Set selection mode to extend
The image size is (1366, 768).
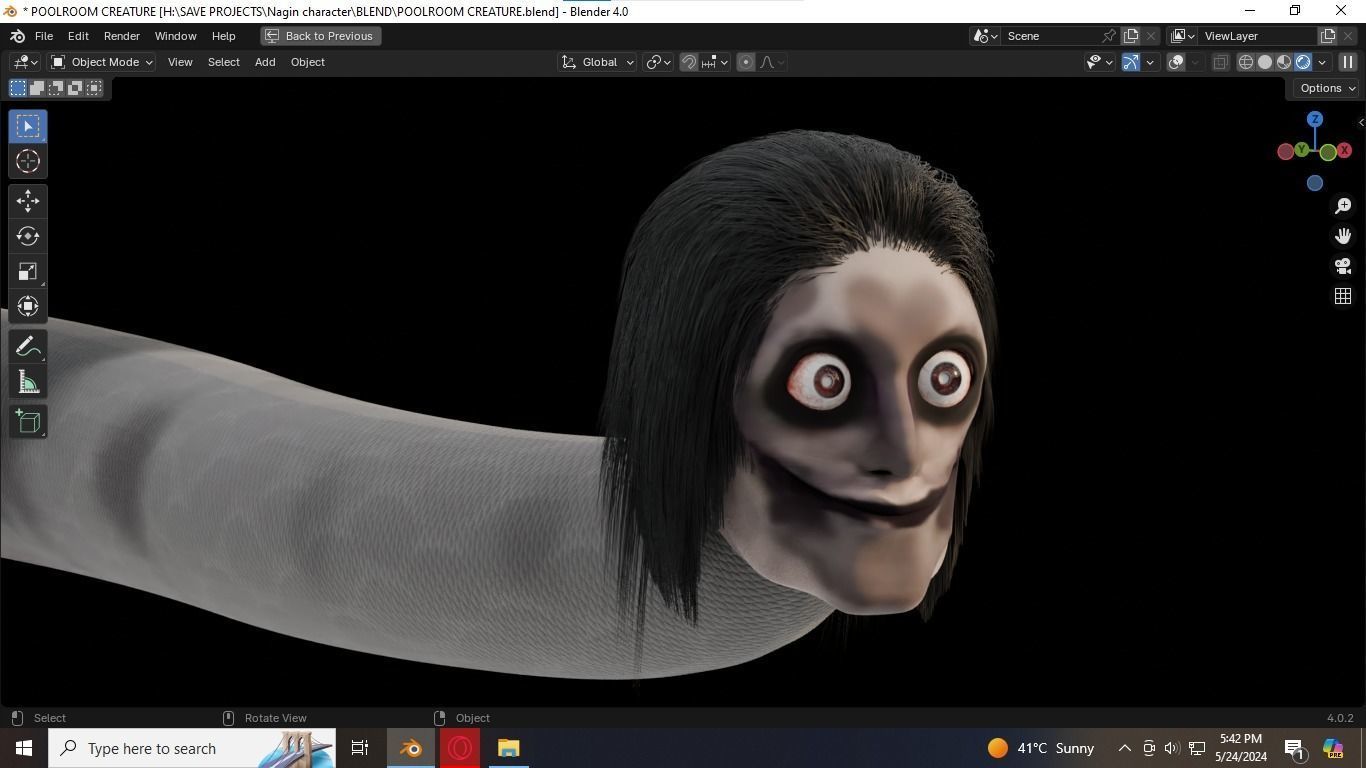coord(37,88)
